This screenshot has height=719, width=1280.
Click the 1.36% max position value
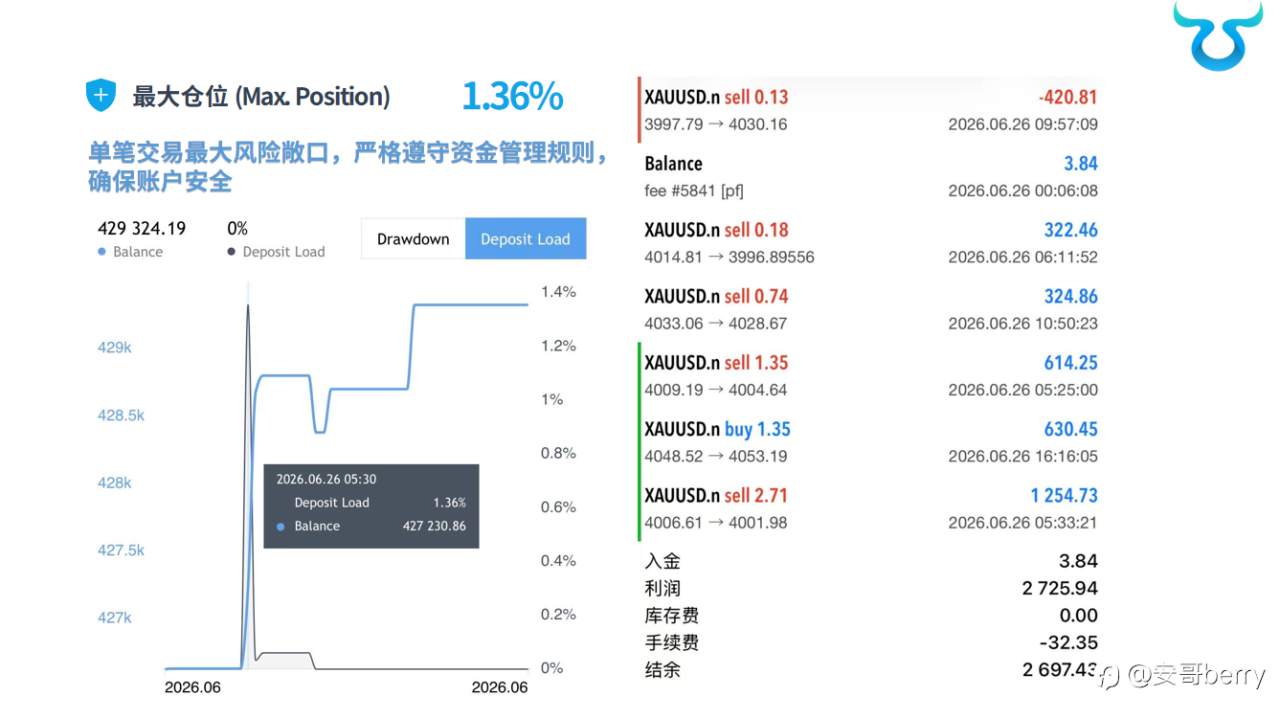pos(512,96)
